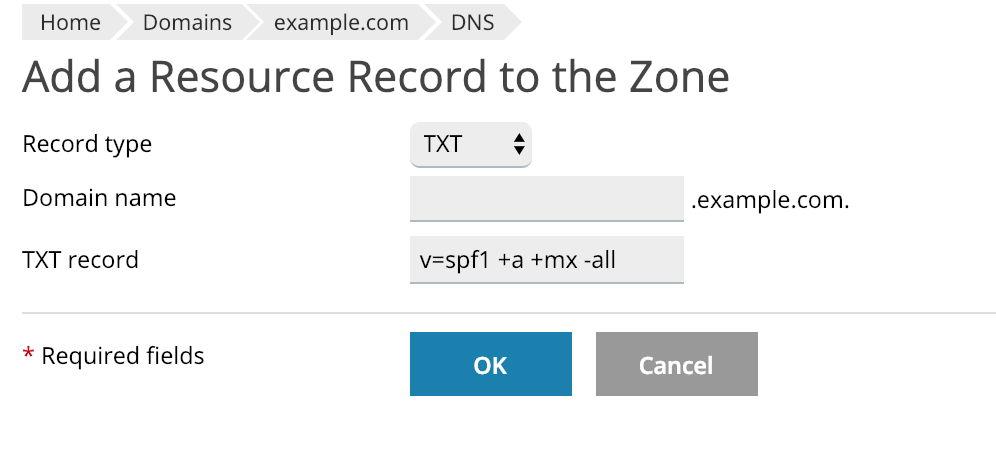Open the Domains breadcrumb link
Screen dimensions: 996x466
click(187, 22)
